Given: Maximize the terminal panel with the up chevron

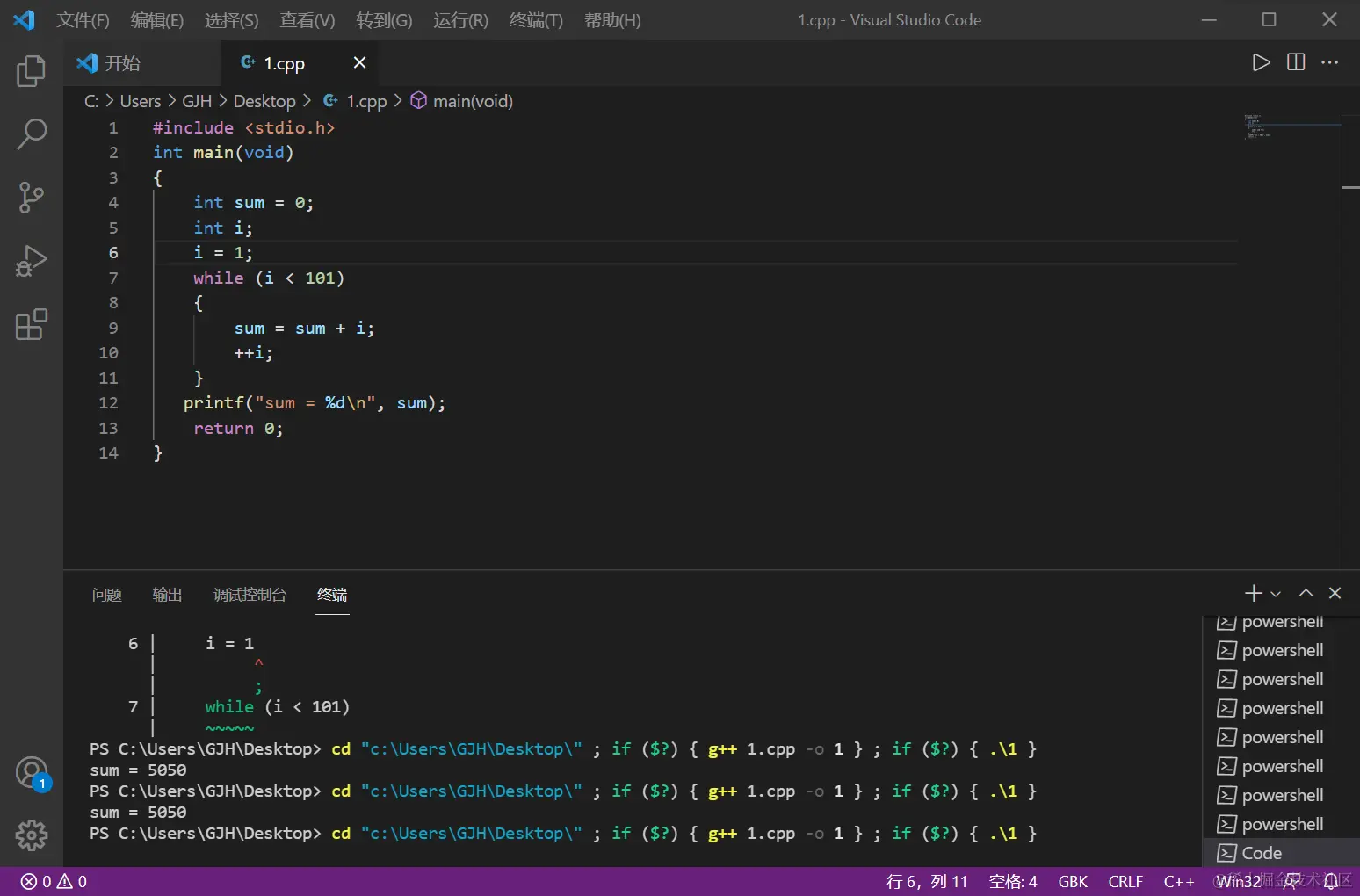Looking at the screenshot, I should coord(1306,594).
